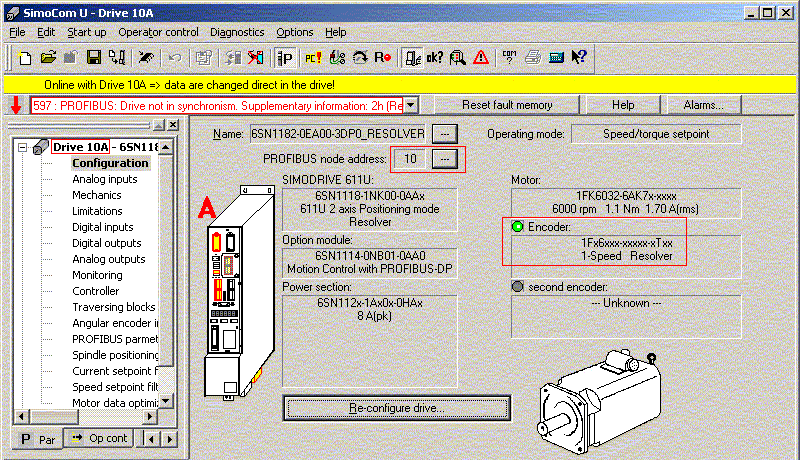Click the printer toolbar icon
The height and width of the screenshot is (460, 800).
(533, 58)
